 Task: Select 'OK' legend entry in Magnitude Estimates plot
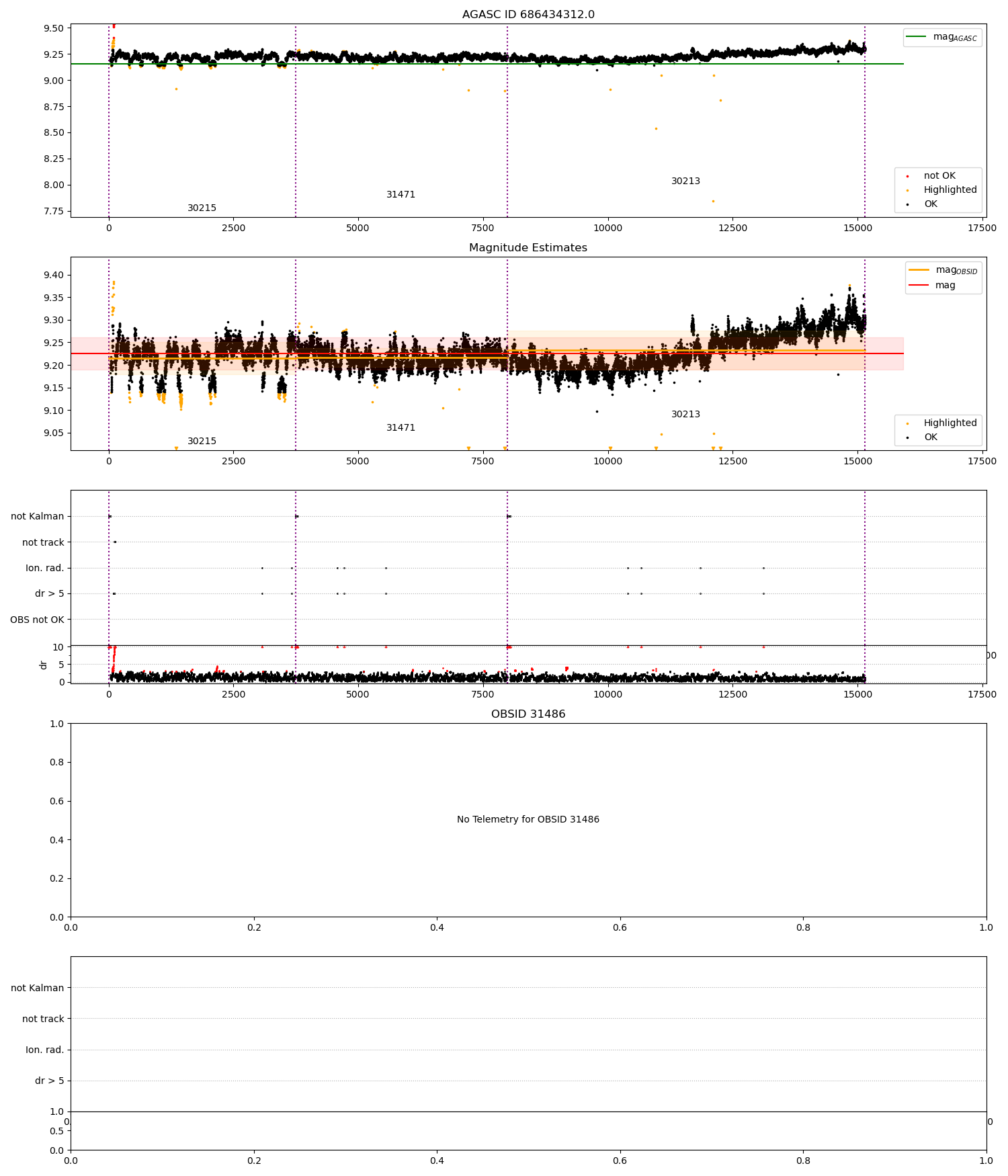[930, 437]
